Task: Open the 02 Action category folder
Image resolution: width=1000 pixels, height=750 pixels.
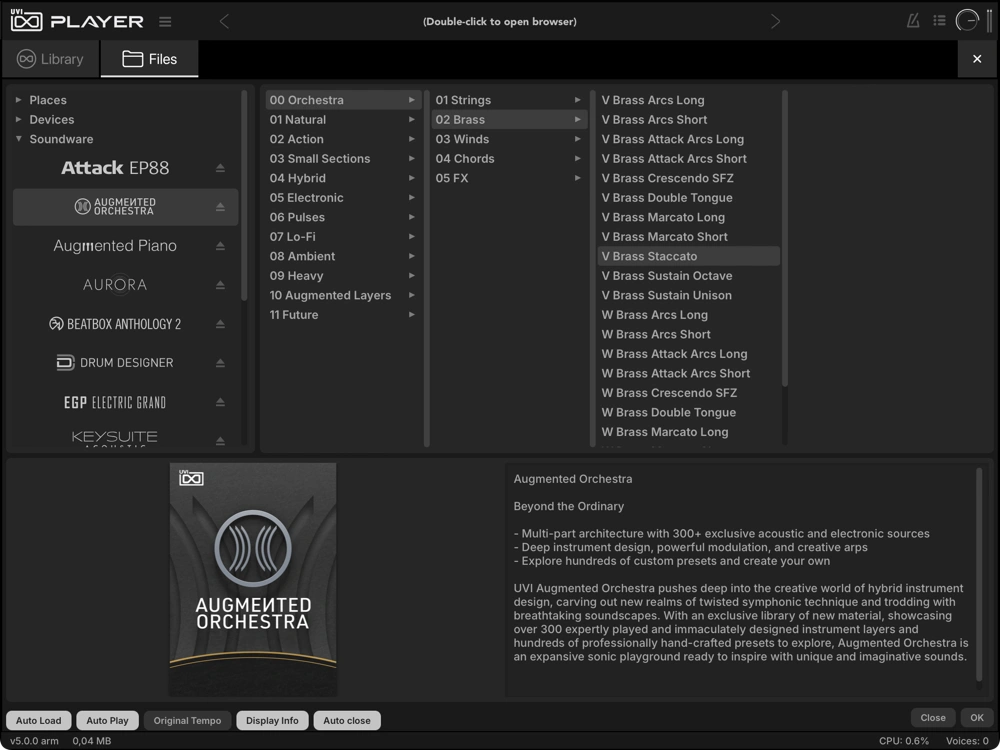Action: coord(343,139)
